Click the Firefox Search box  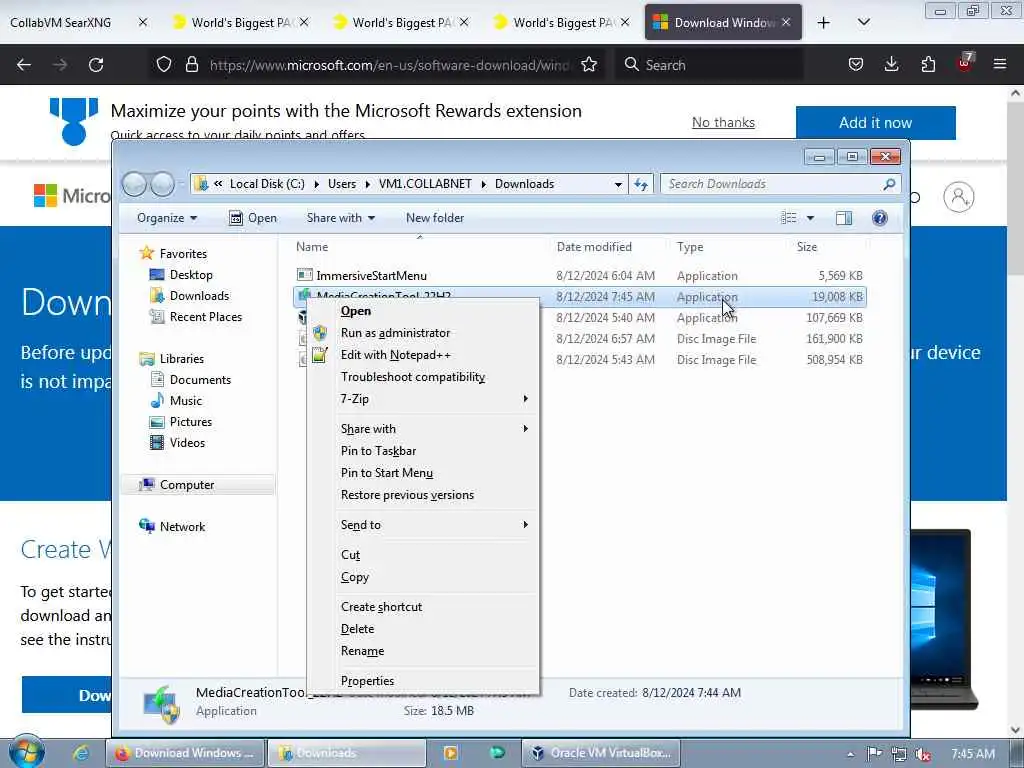point(709,65)
